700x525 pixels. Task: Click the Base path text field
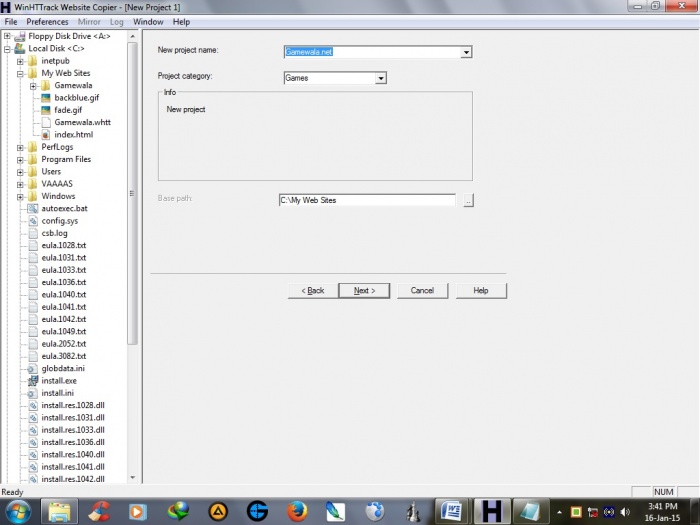pyautogui.click(x=367, y=200)
